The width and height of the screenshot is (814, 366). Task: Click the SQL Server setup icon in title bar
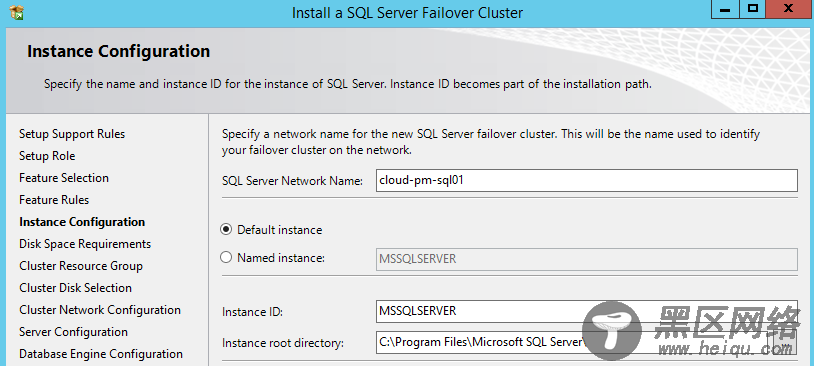click(x=17, y=12)
